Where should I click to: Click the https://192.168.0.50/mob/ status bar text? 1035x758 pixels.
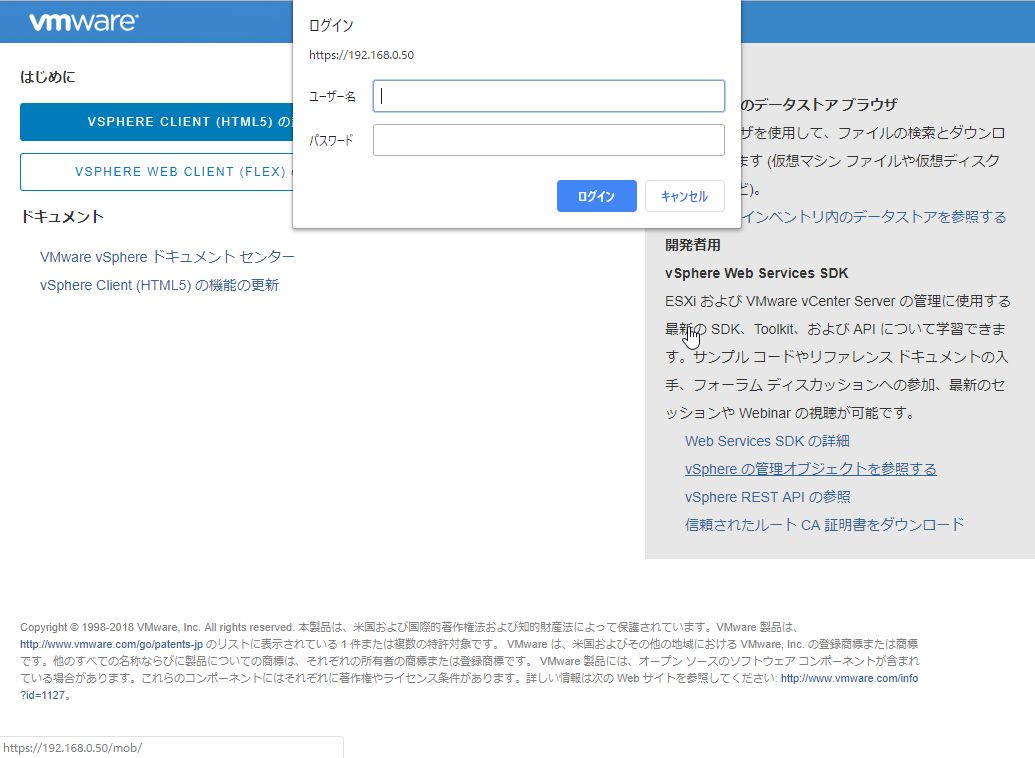point(73,748)
